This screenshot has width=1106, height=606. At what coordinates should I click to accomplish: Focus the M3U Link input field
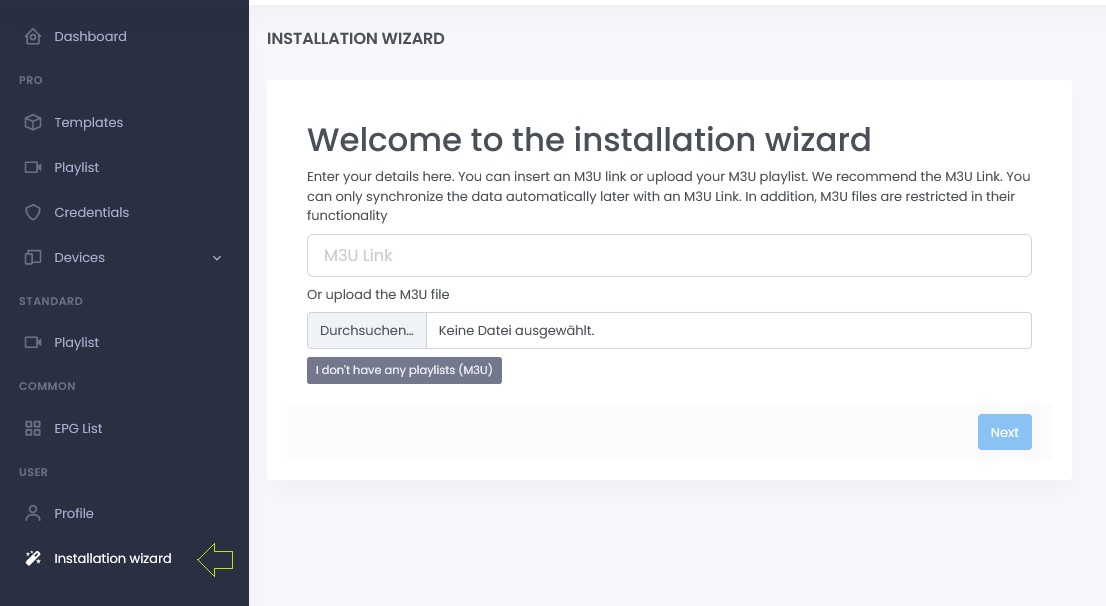(x=668, y=256)
